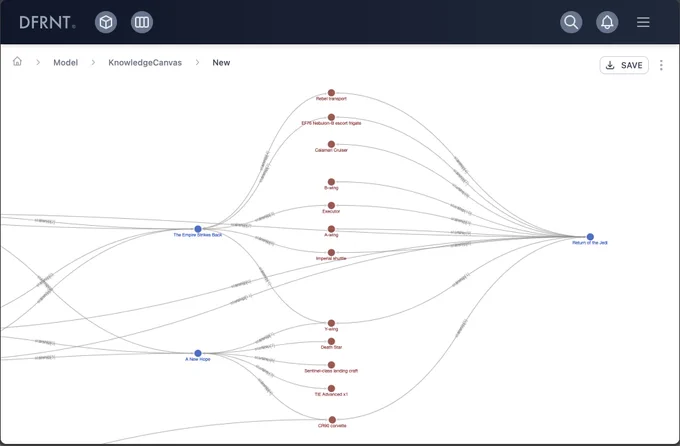Image resolution: width=680 pixels, height=446 pixels.
Task: Open the cube model icon in header
Action: point(106,22)
